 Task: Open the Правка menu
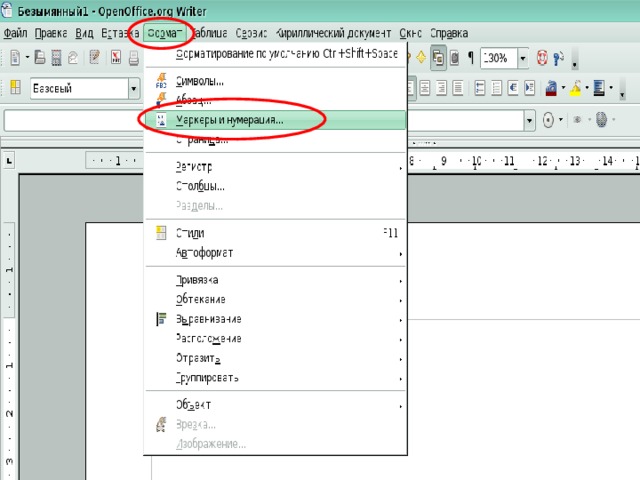pyautogui.click(x=51, y=33)
